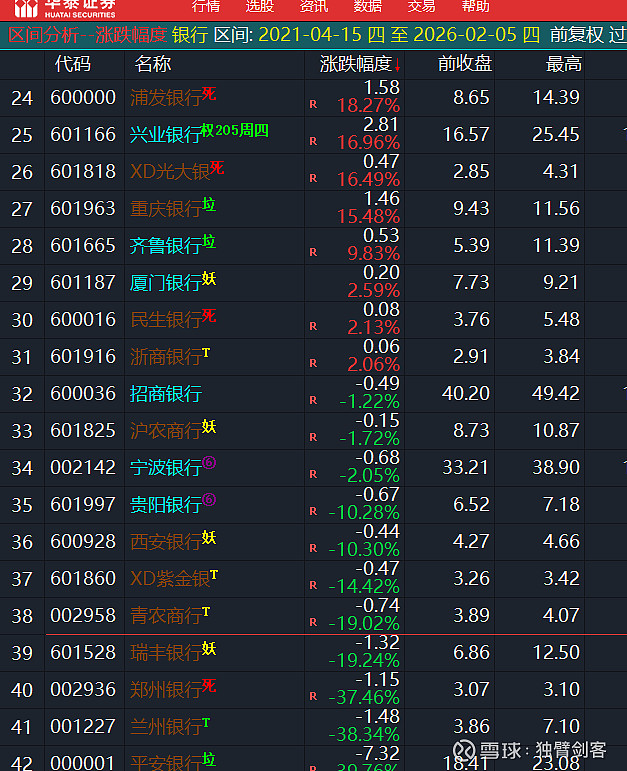Click the Huatai Securities logo

(64, 8)
